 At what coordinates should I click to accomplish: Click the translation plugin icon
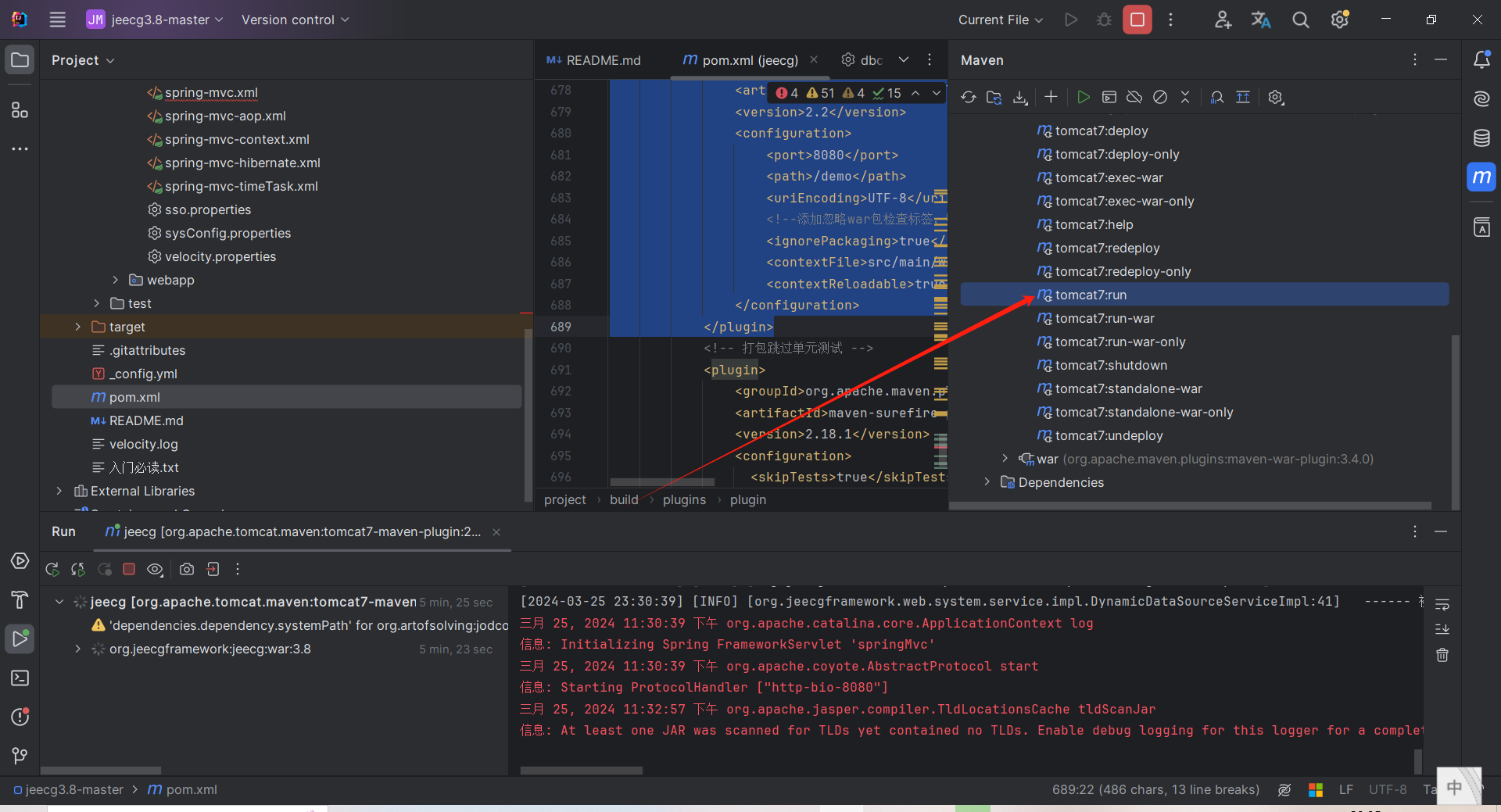point(1261,20)
